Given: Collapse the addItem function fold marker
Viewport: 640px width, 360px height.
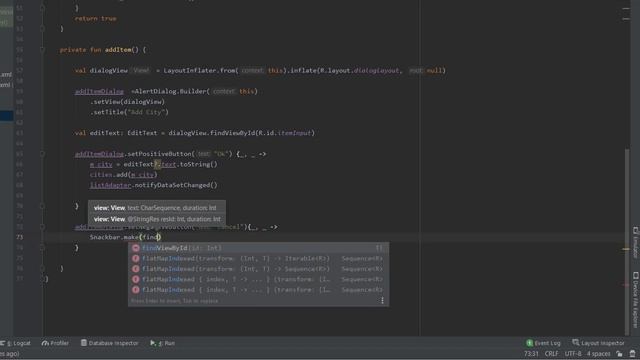Looking at the screenshot, I should pyautogui.click(x=42, y=50).
